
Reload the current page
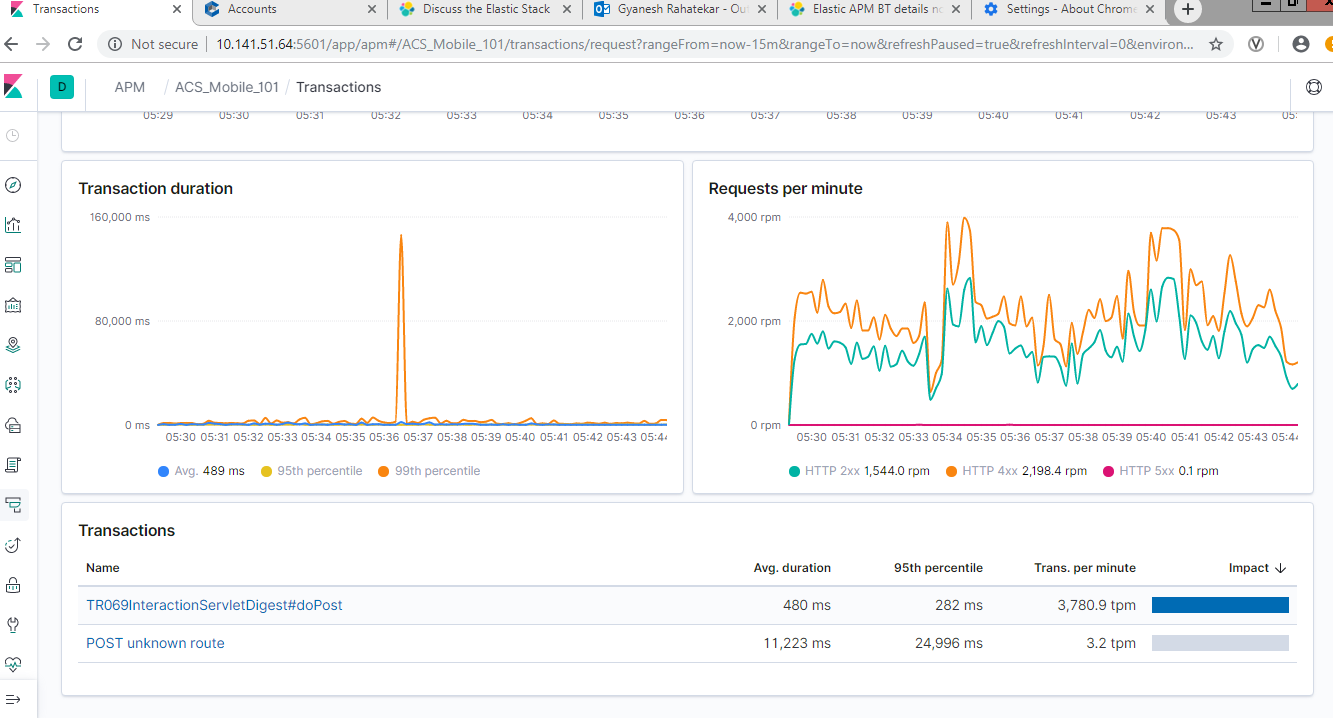75,44
